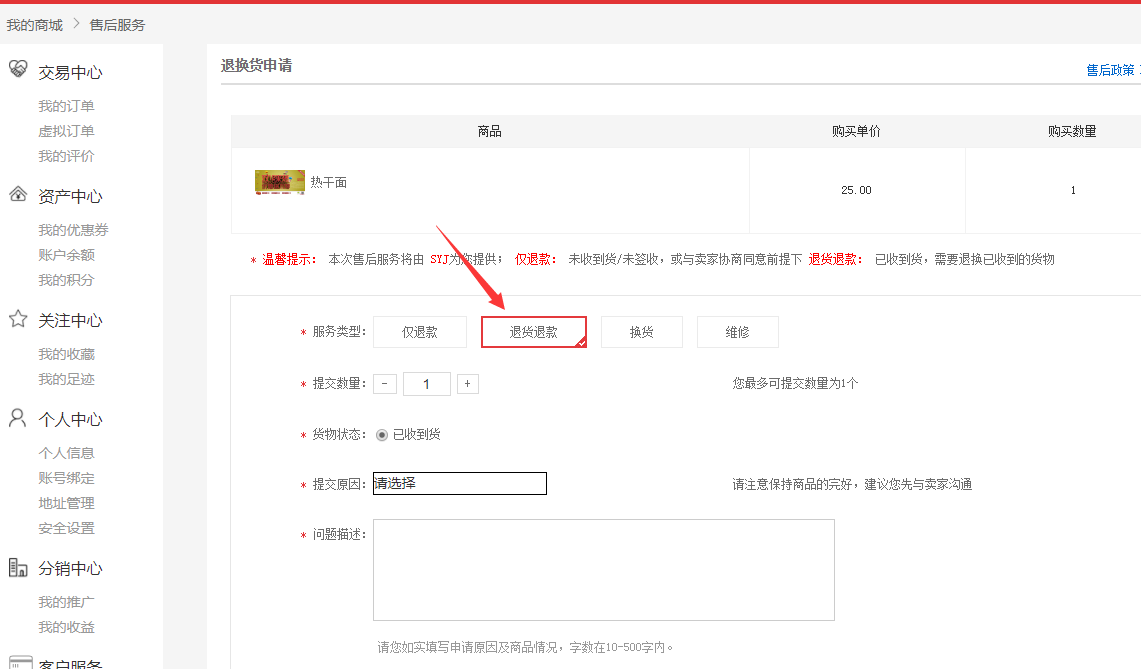Select the 已收到货 radio button
1141x669 pixels.
click(x=382, y=435)
